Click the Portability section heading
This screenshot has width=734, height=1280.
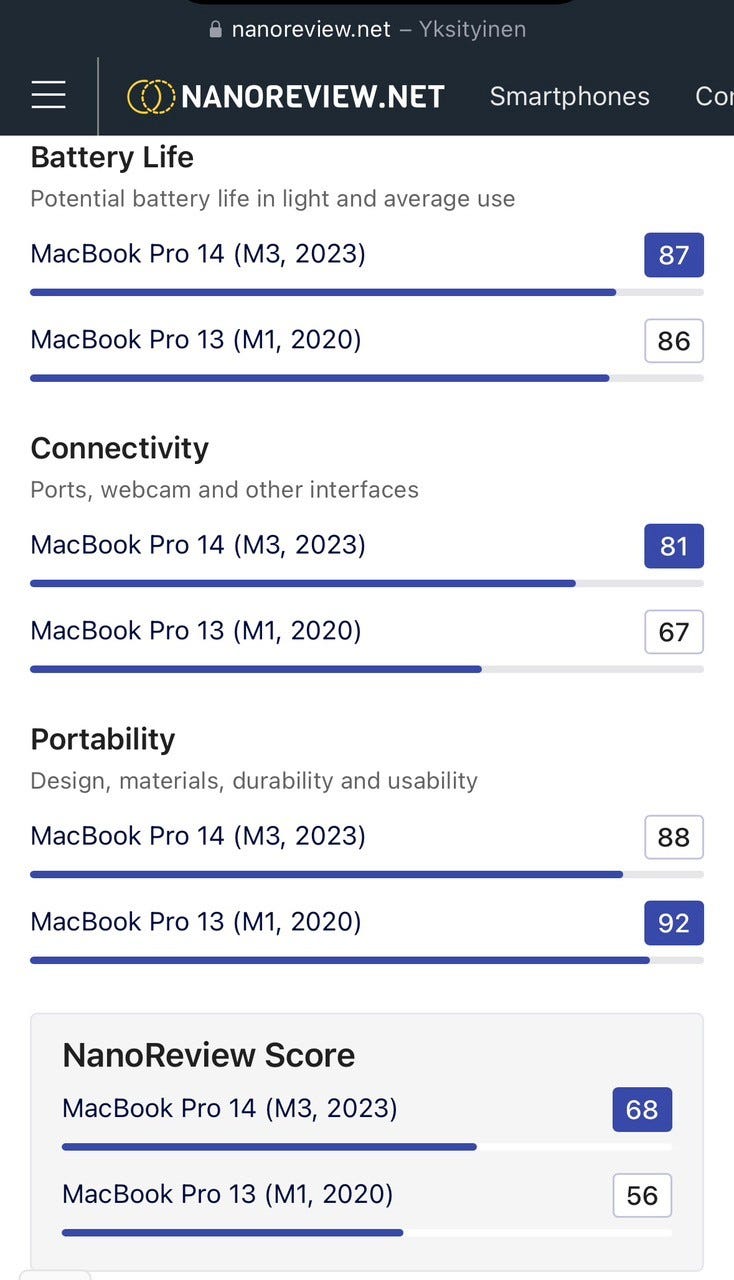[103, 739]
